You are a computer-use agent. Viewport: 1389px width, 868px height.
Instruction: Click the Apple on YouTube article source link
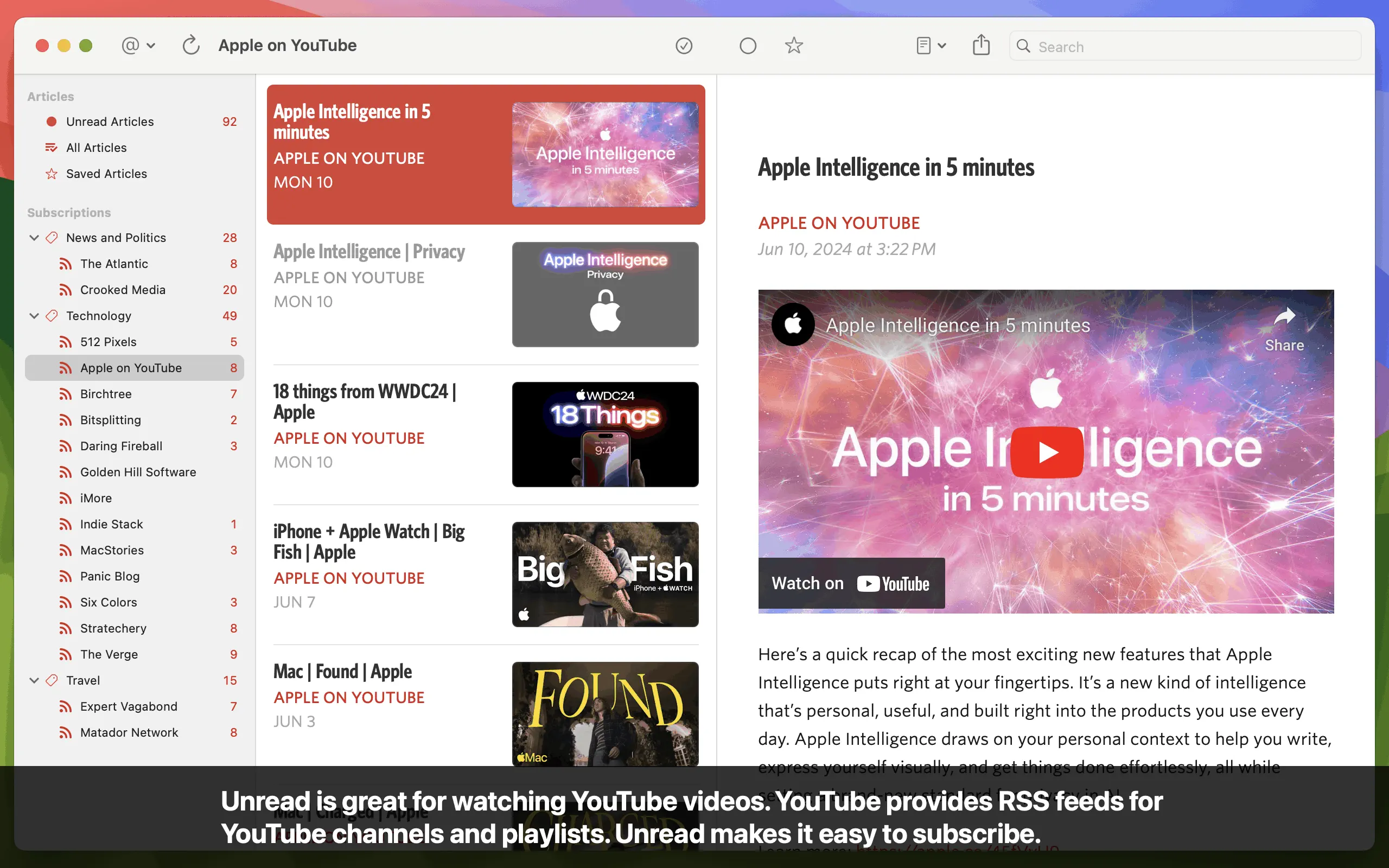click(x=839, y=224)
